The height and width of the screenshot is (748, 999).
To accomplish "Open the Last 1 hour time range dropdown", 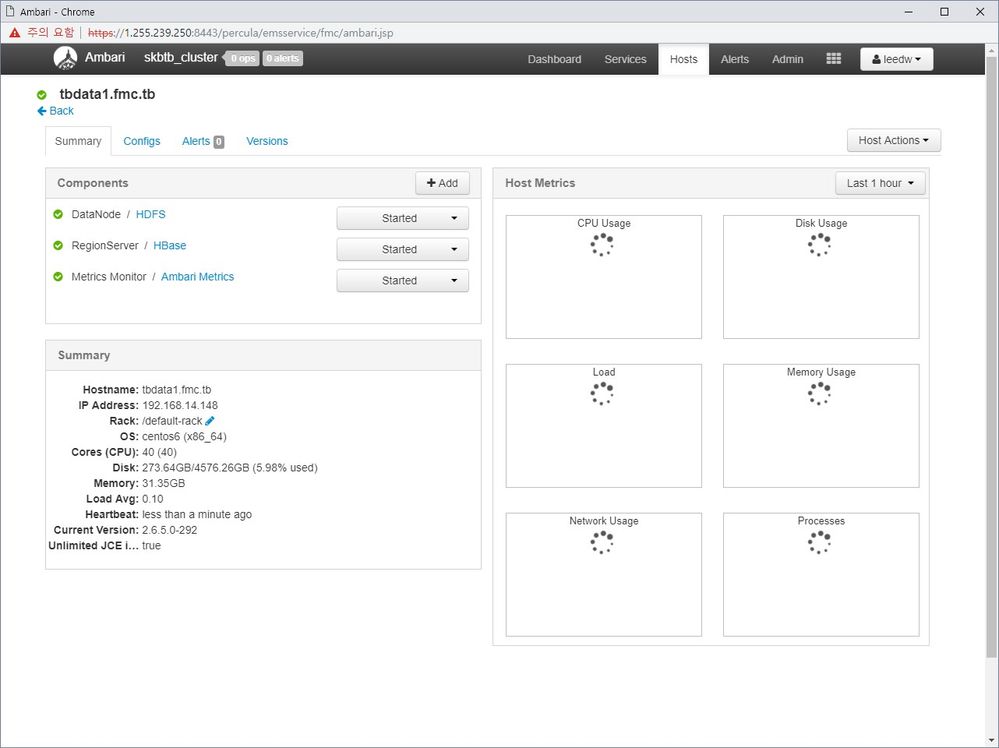I will pos(880,183).
